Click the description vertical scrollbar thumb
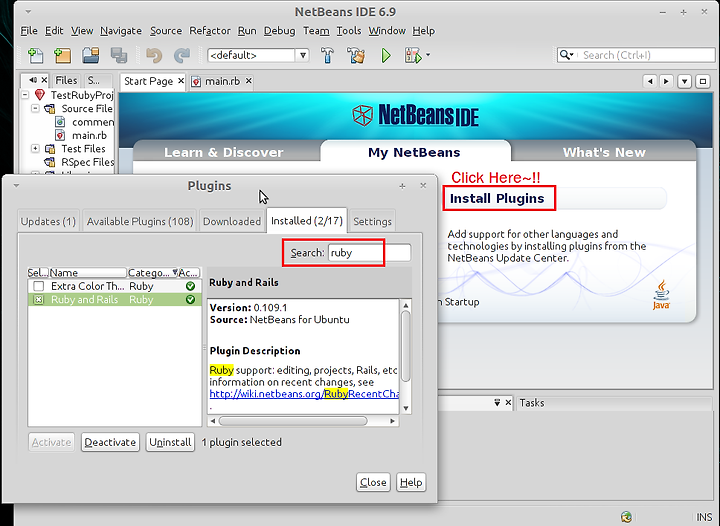This screenshot has height=526, width=720. (x=405, y=346)
